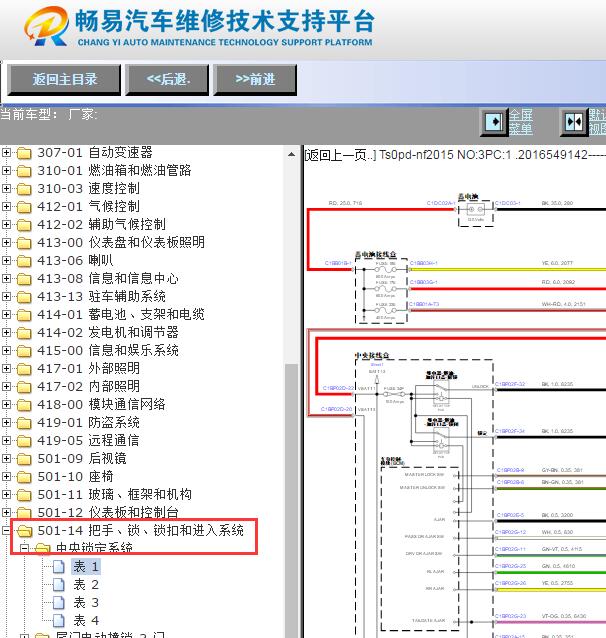Open 表 3 wiring table
Screen dimensions: 606x638
86,603
